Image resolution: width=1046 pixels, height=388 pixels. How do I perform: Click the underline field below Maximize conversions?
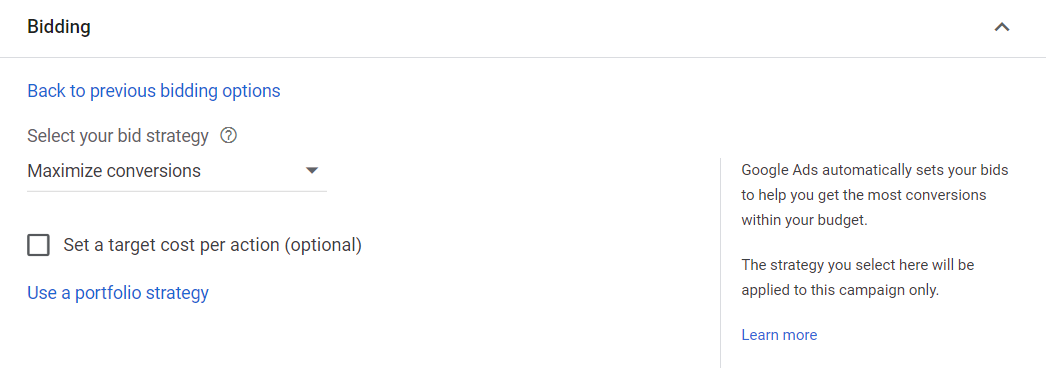click(x=176, y=191)
